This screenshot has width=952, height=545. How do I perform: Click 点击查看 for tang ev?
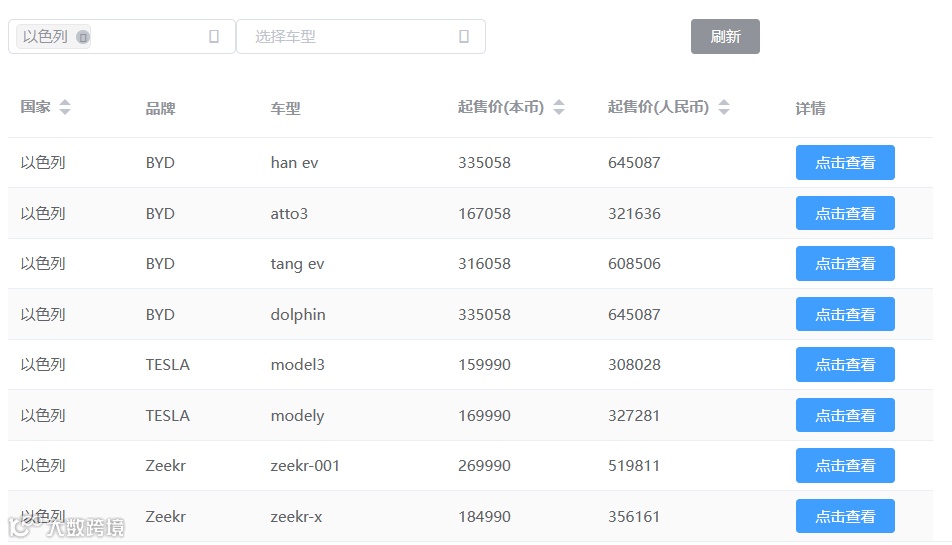click(845, 263)
